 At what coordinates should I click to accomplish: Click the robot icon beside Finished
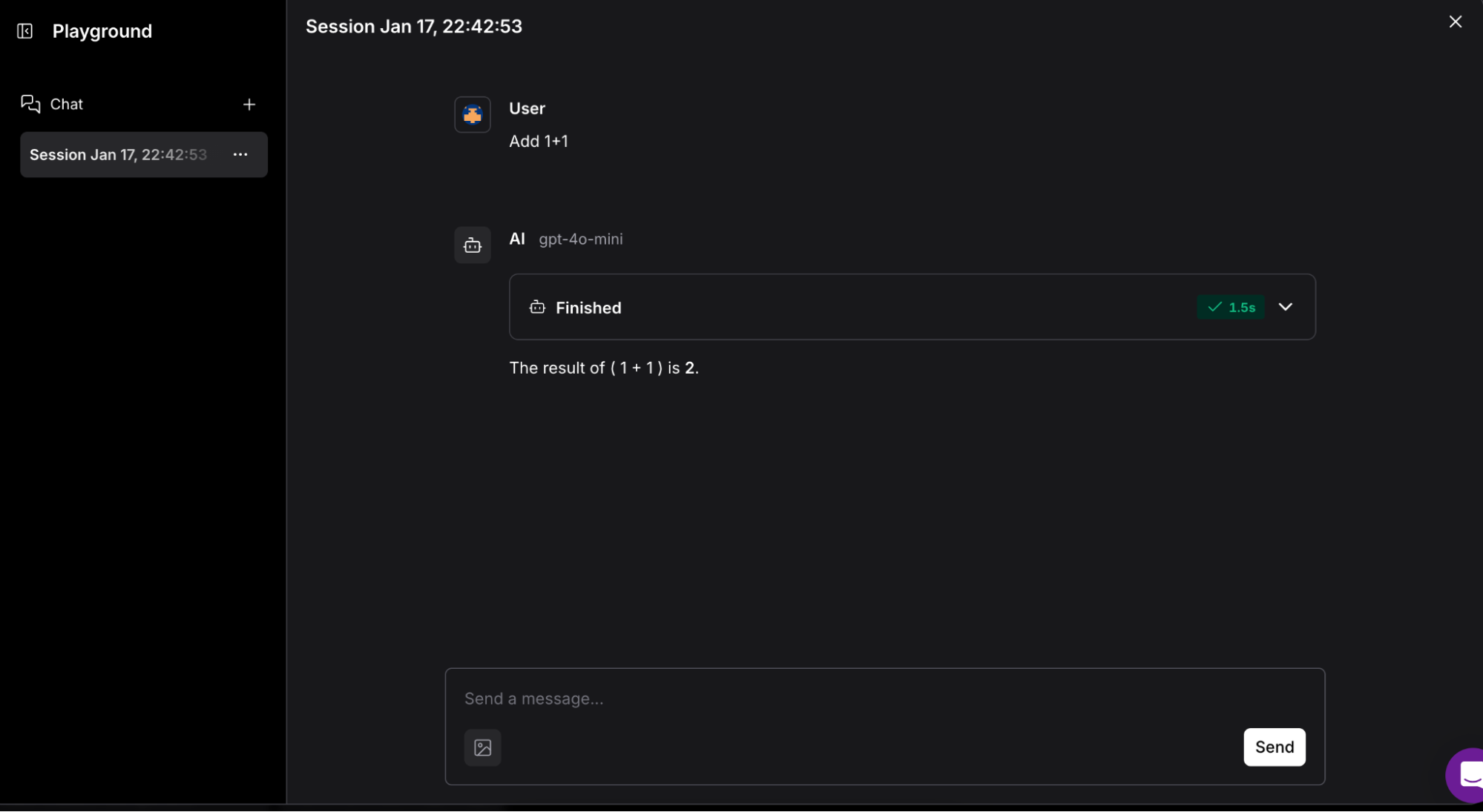537,308
